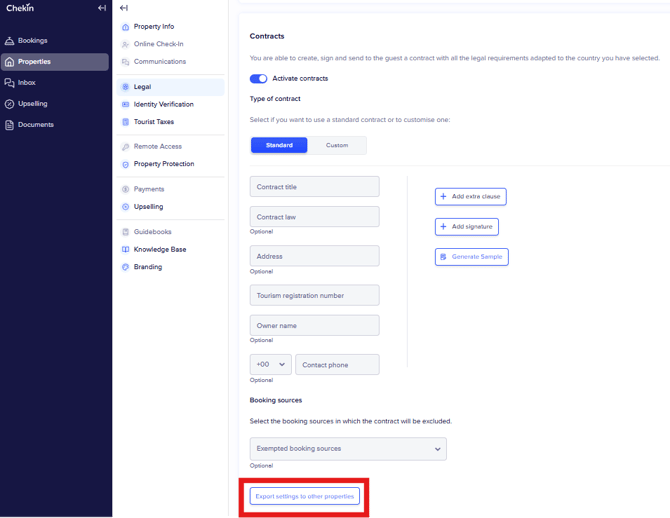Open Tourist Taxes settings section
The image size is (670, 518).
pos(153,122)
